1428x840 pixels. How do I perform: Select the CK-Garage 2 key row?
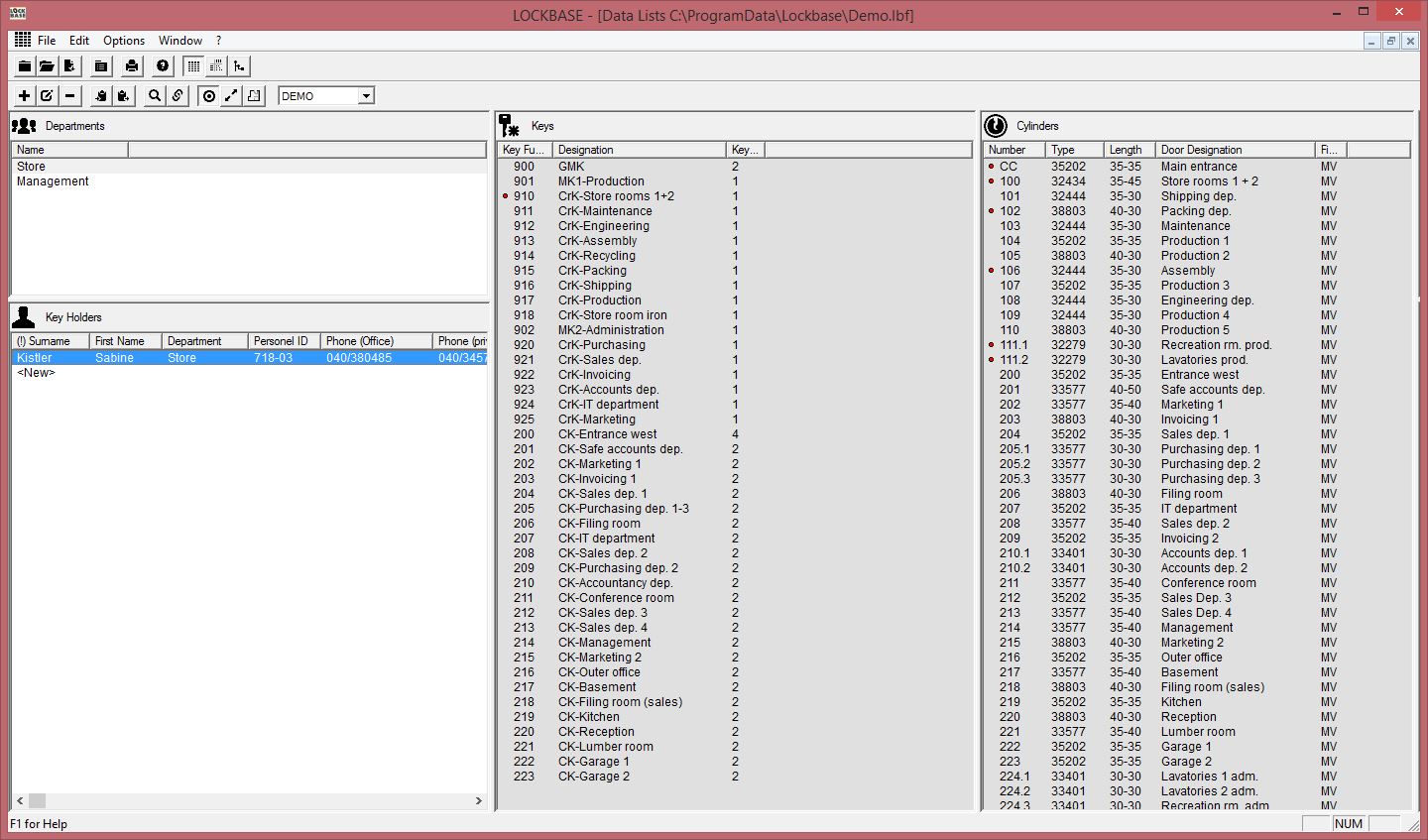pos(735,777)
